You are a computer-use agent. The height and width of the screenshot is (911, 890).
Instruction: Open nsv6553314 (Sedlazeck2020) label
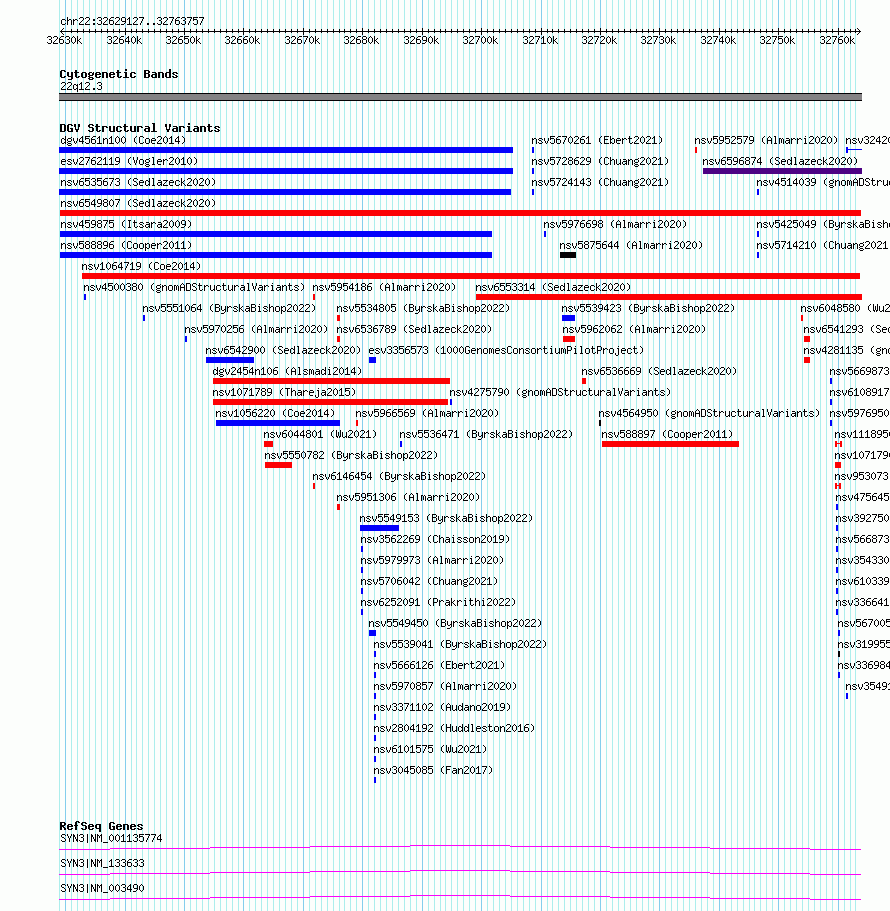553,287
